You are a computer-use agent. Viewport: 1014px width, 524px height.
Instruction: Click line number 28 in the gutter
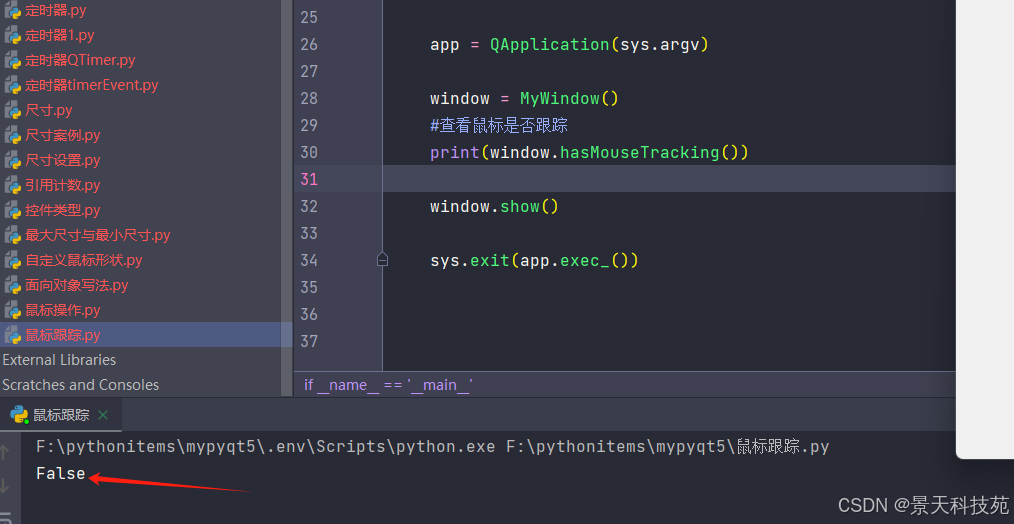pos(309,98)
